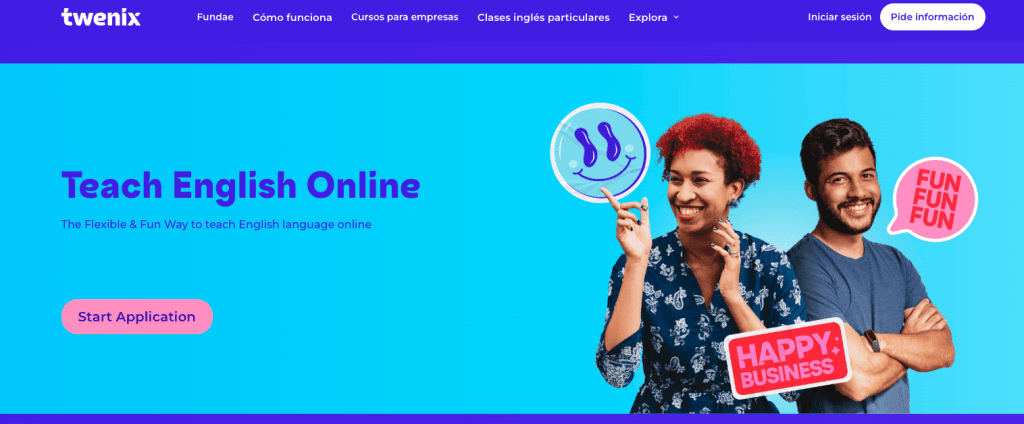Click the pink Start Application button
The image size is (1024, 424).
click(137, 317)
